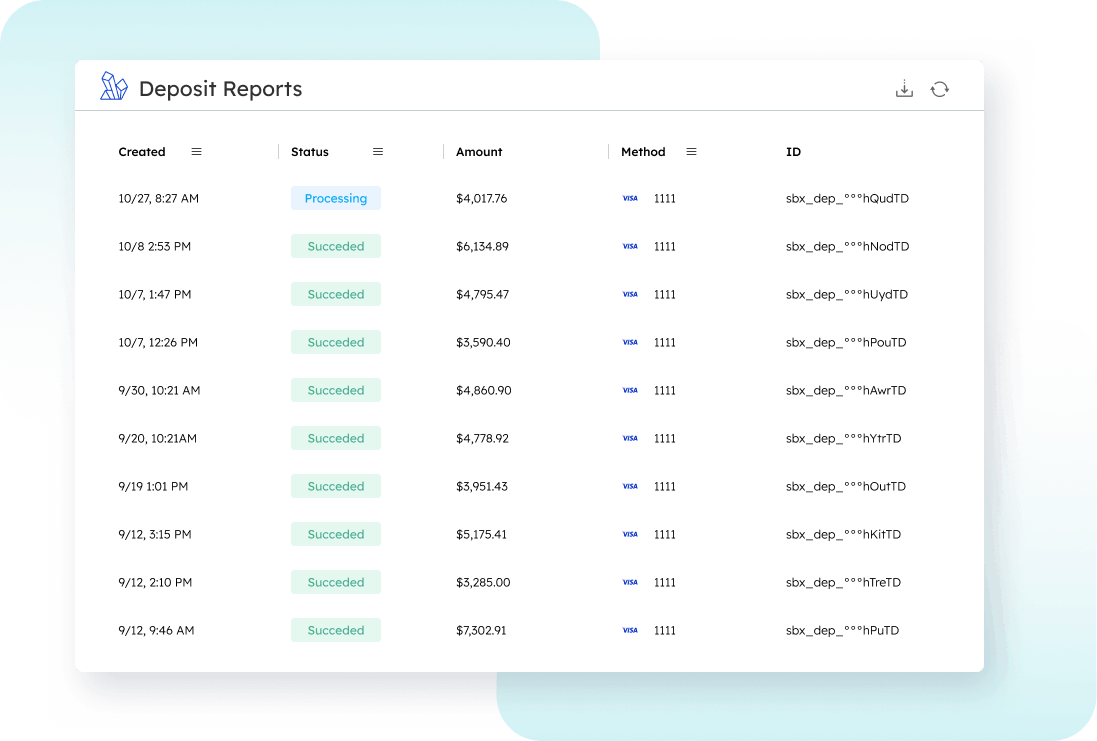Click the Succeded badge for 9/19 deposit
The width and height of the screenshot is (1097, 741).
point(336,486)
